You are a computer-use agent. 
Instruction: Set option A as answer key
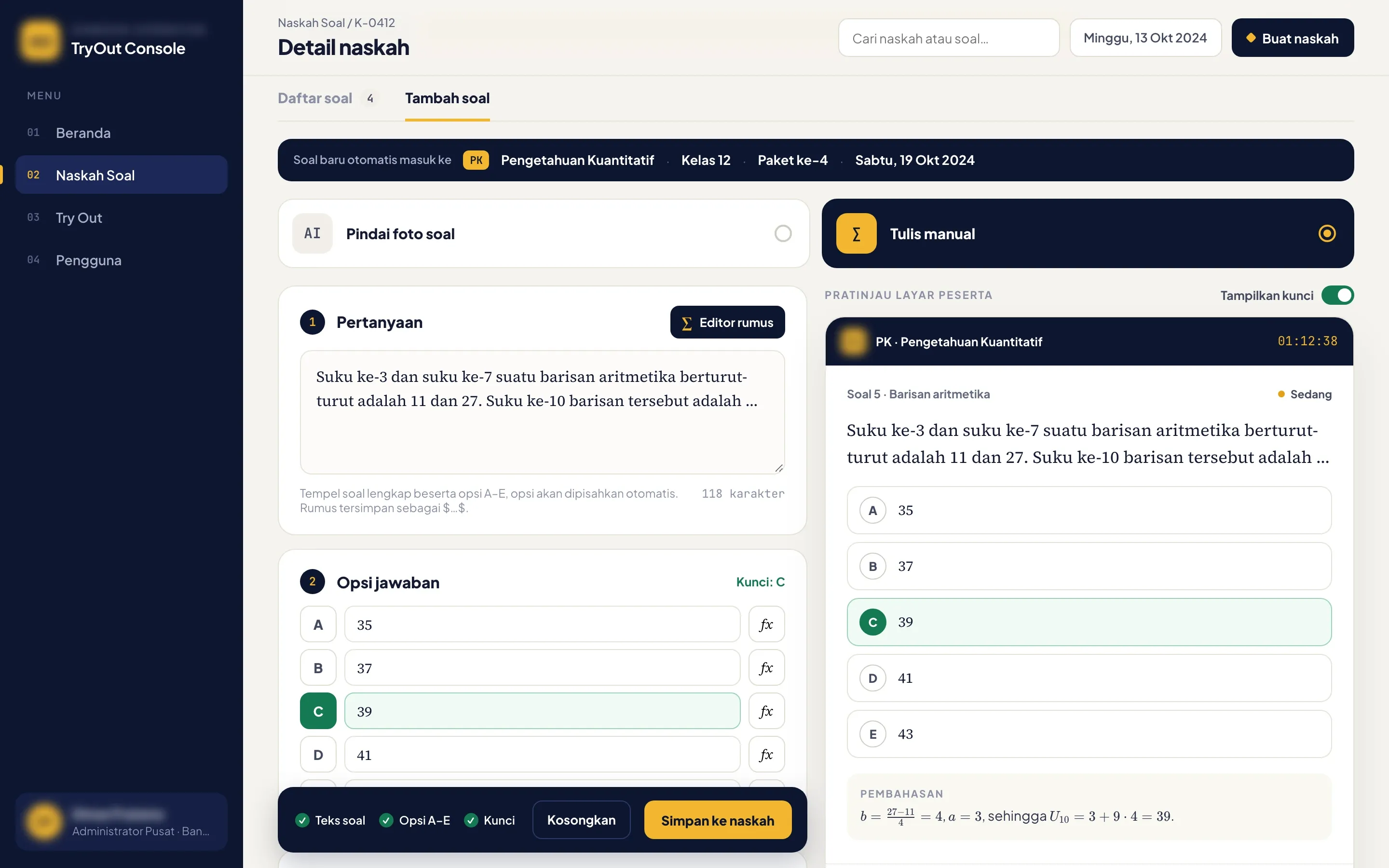[318, 624]
